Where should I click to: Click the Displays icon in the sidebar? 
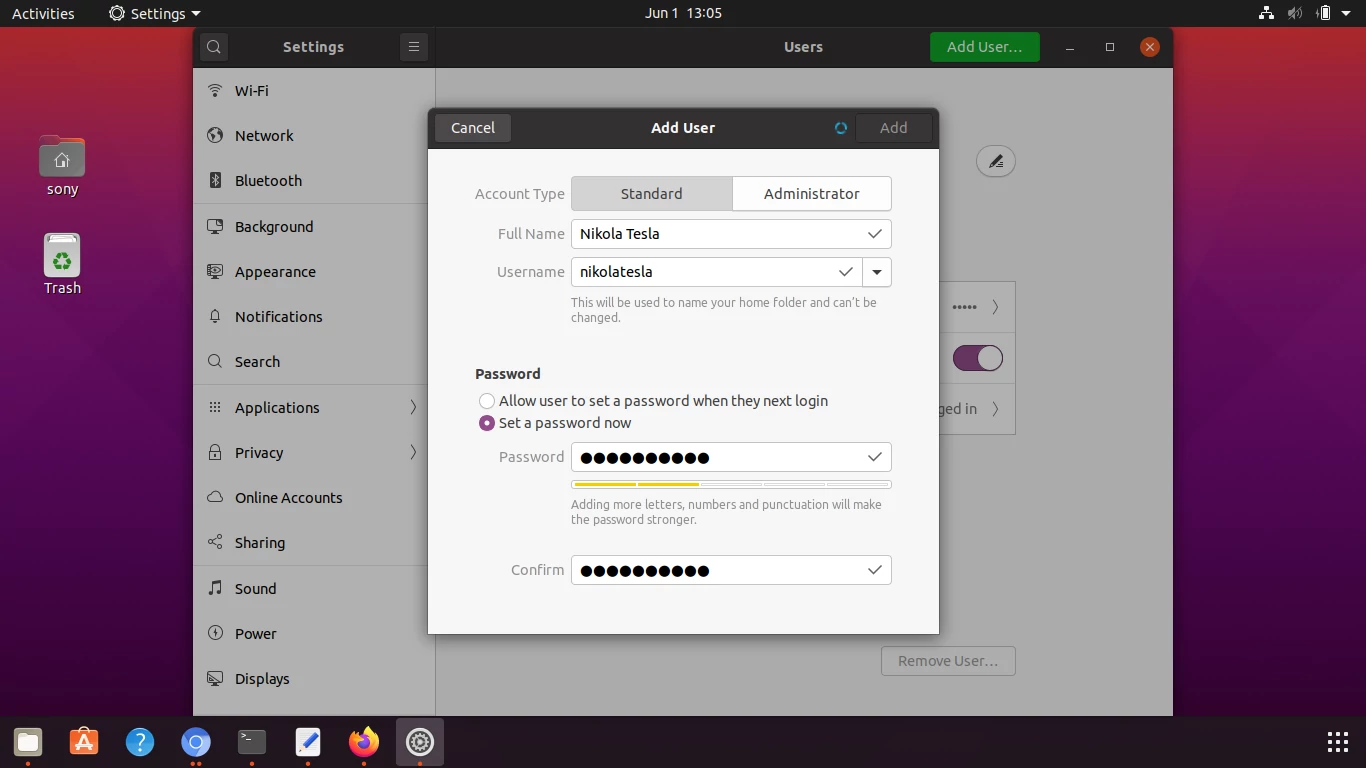[x=215, y=678]
